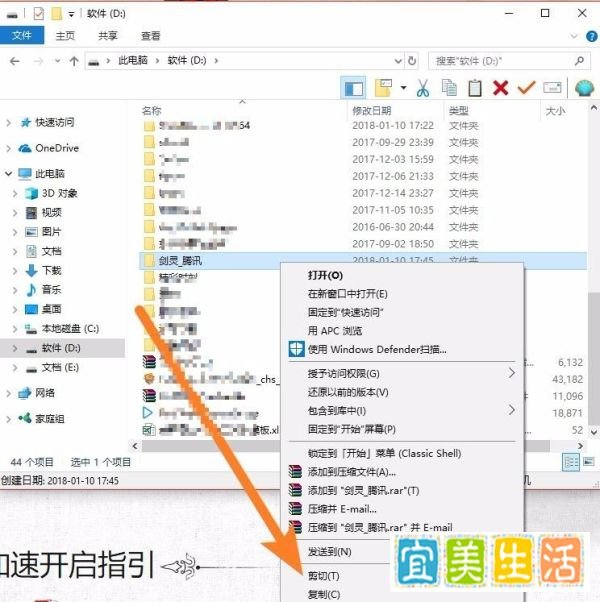
Task: Click the red X Delete icon
Action: tap(501, 88)
